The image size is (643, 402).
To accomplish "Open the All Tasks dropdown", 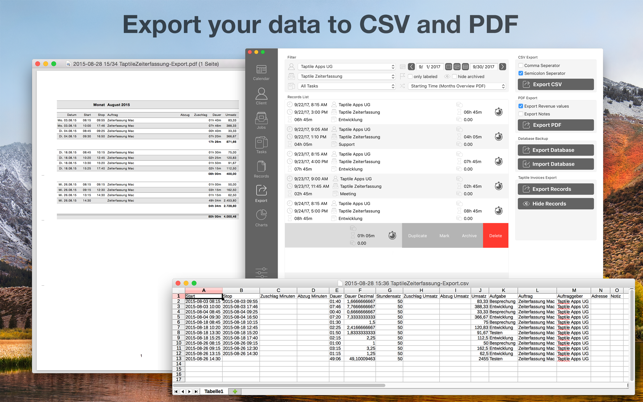I will click(x=347, y=86).
